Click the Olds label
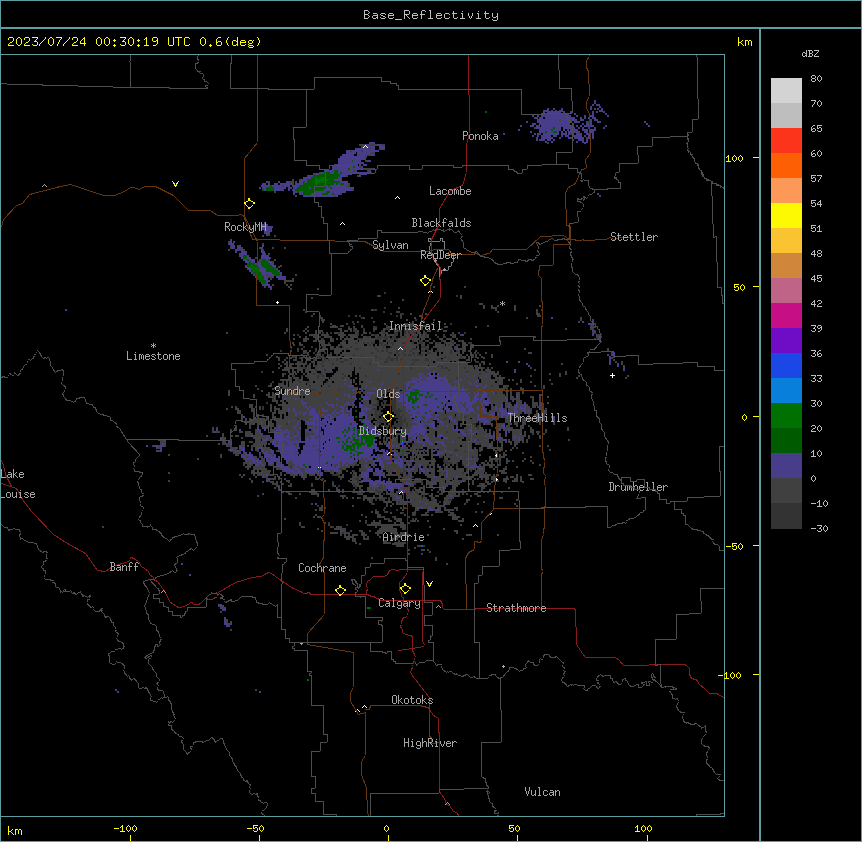Image resolution: width=862 pixels, height=842 pixels. point(388,394)
